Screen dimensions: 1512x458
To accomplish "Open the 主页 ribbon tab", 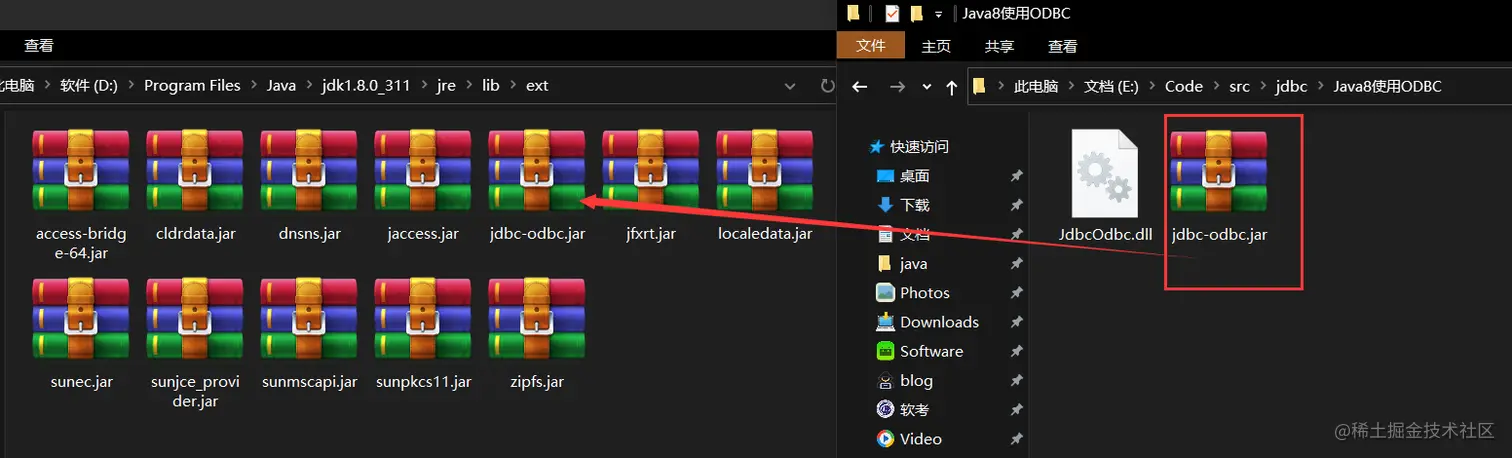I will point(936,46).
